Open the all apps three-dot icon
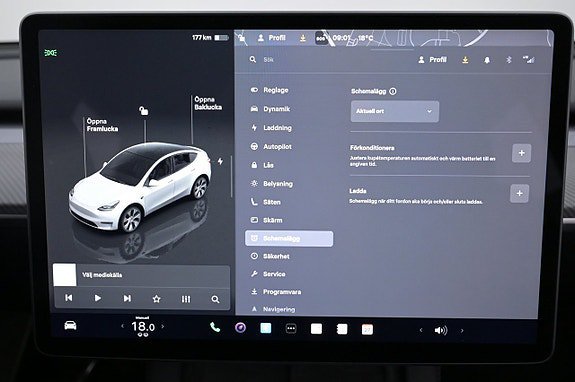Viewport: 575px width, 382px height. pyautogui.click(x=291, y=328)
